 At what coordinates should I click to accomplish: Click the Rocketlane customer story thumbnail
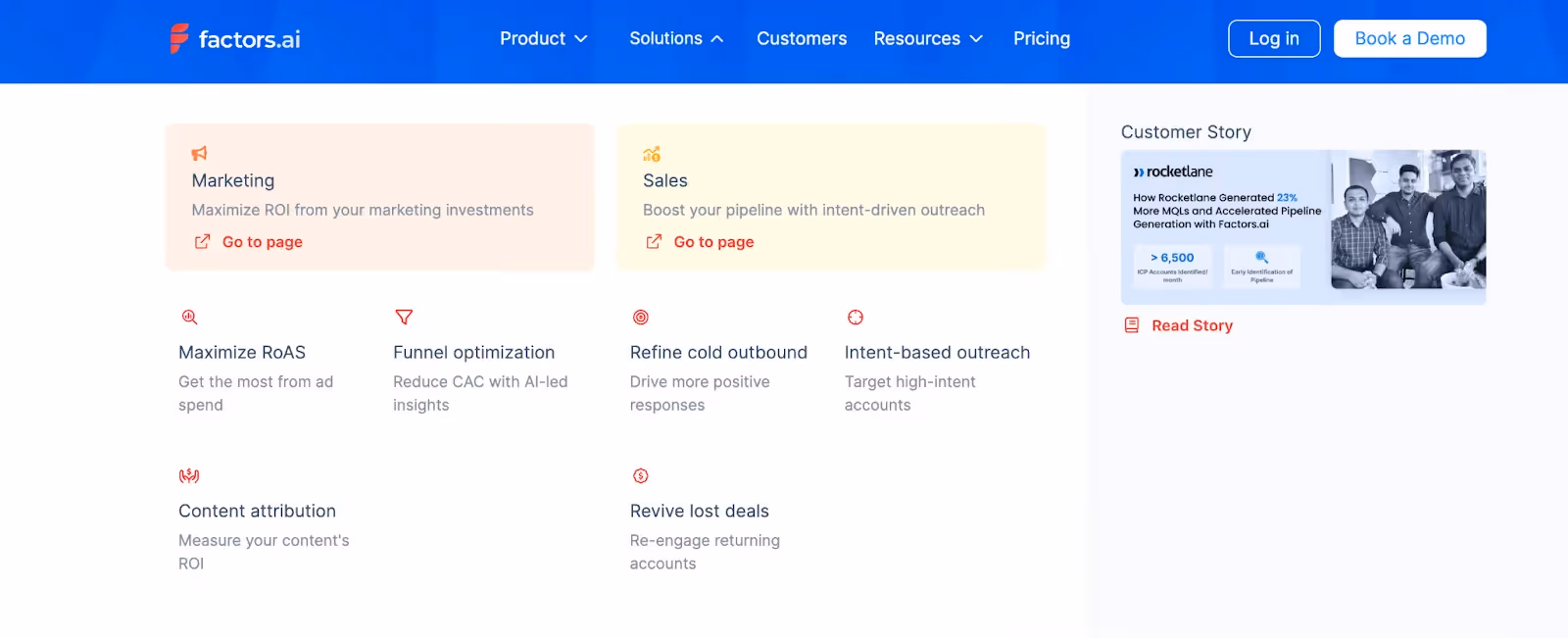(x=1303, y=226)
